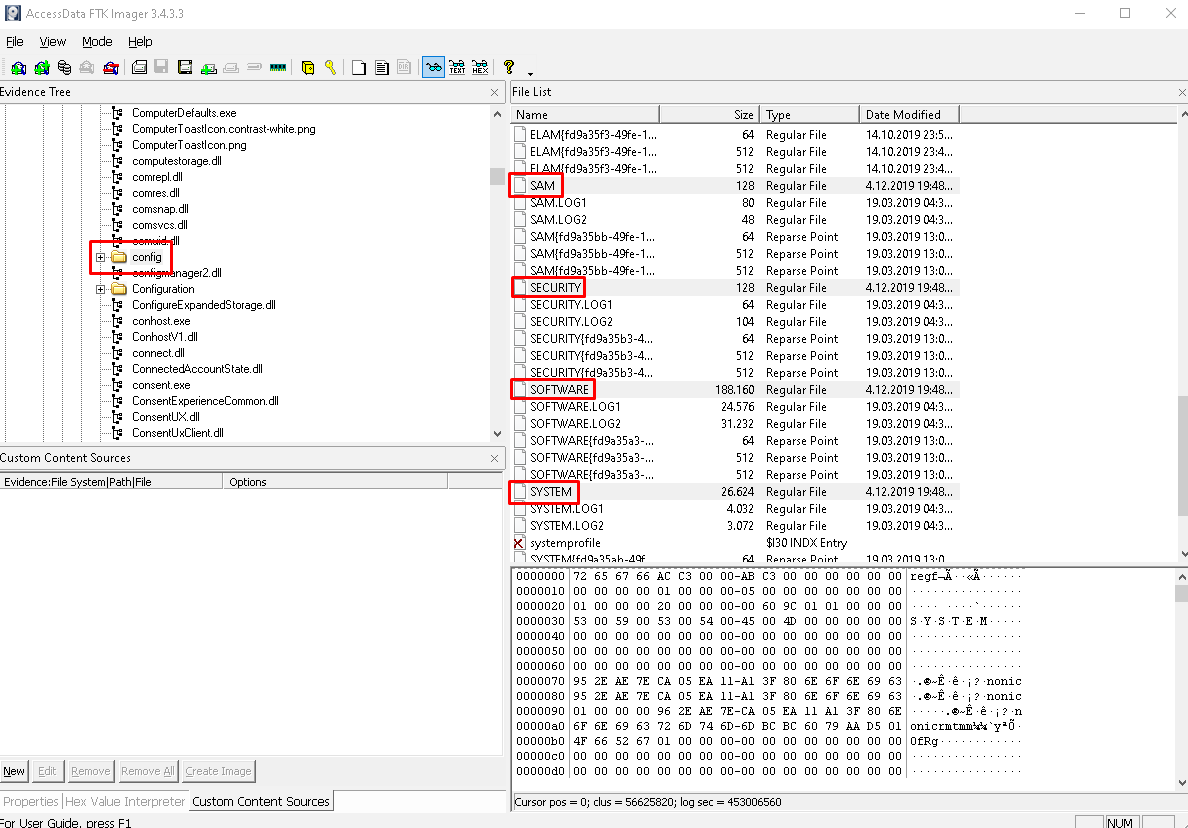Click the grayed Export Disk Image floppy icon
The height and width of the screenshot is (828, 1188).
click(x=161, y=67)
